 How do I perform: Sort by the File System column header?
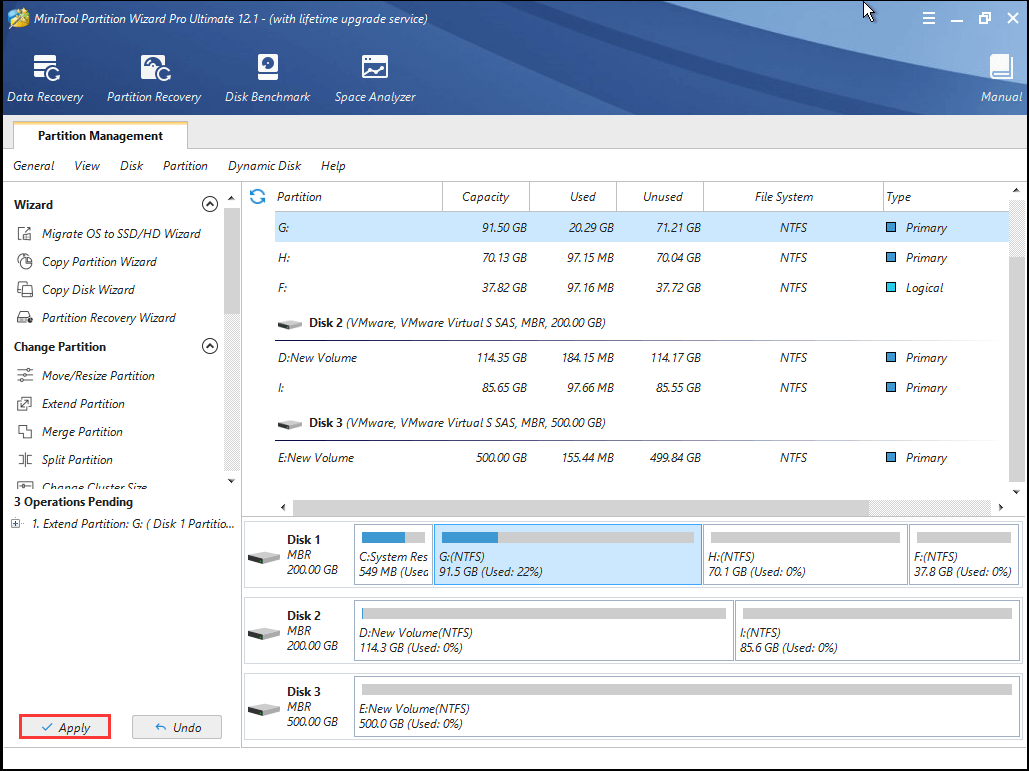tap(793, 197)
